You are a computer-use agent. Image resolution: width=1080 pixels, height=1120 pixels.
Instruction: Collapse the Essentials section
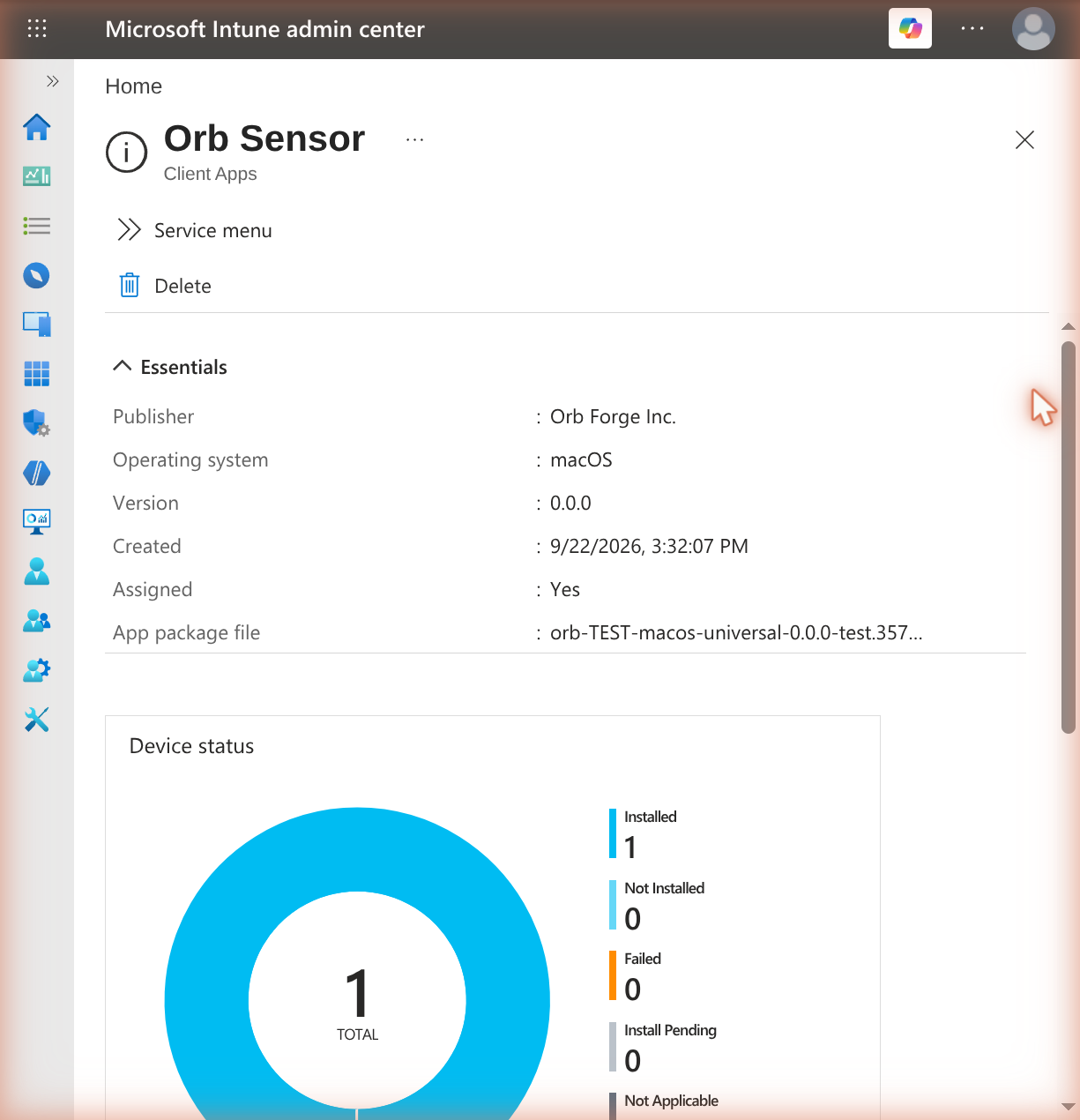point(170,367)
